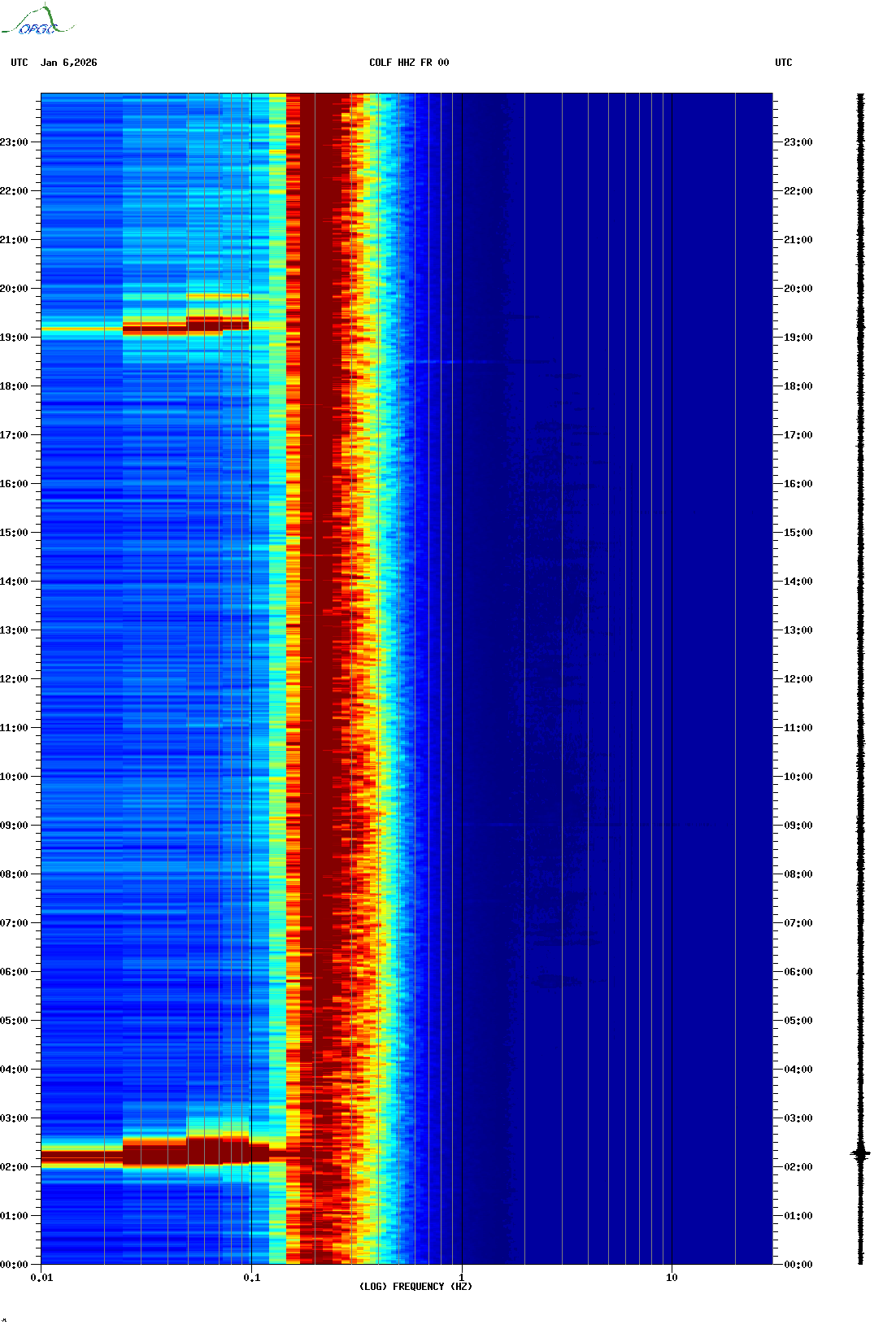896x1329 pixels.
Task: Select the 23:00 tick on left time axis
Action: (x=15, y=142)
